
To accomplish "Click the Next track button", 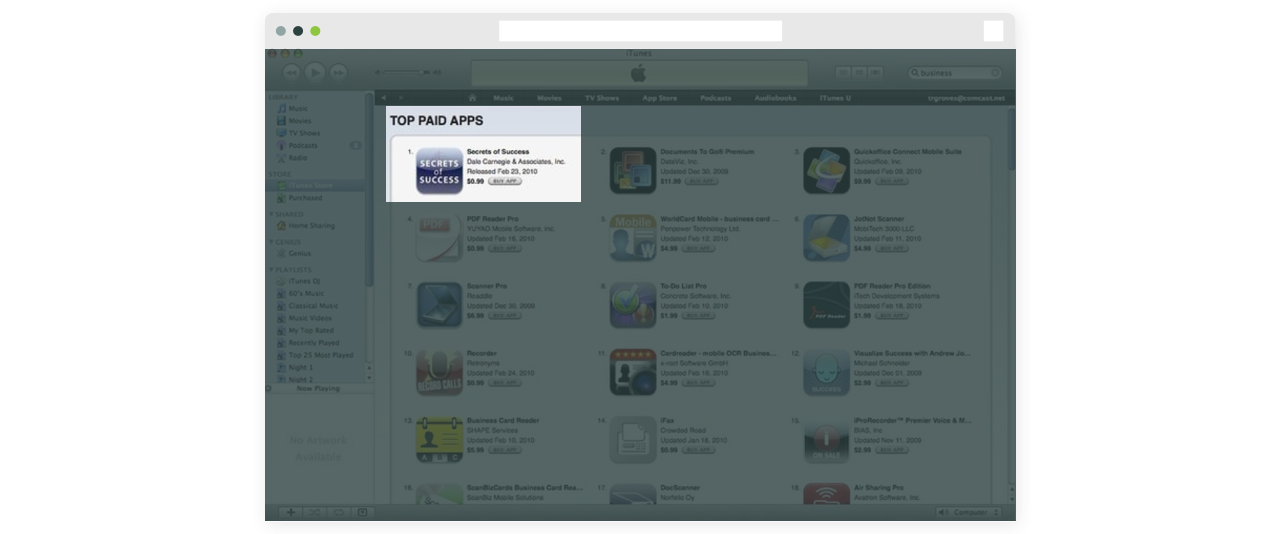I will 339,72.
